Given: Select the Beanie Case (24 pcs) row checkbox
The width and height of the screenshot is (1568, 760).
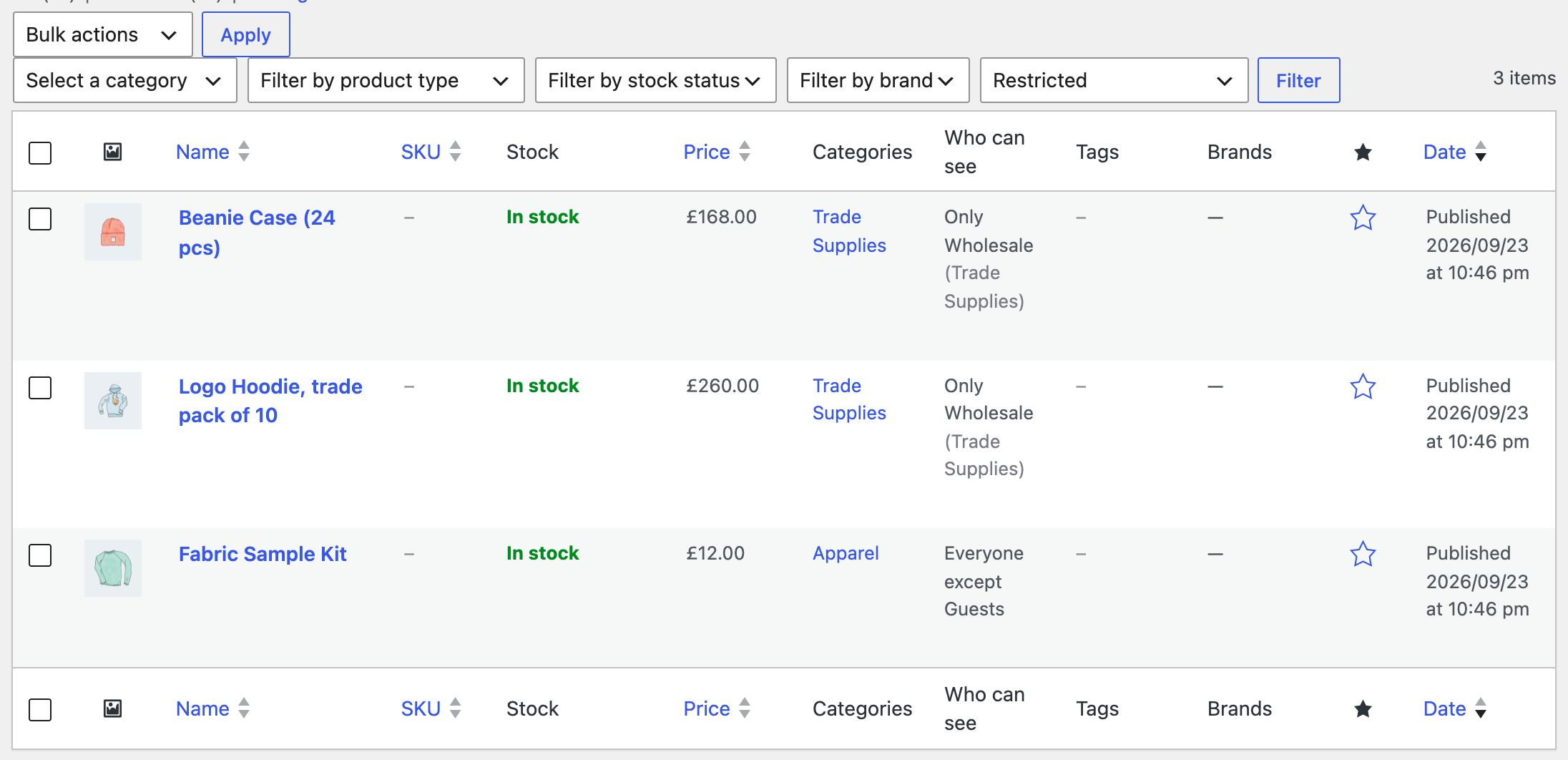Looking at the screenshot, I should tap(40, 218).
